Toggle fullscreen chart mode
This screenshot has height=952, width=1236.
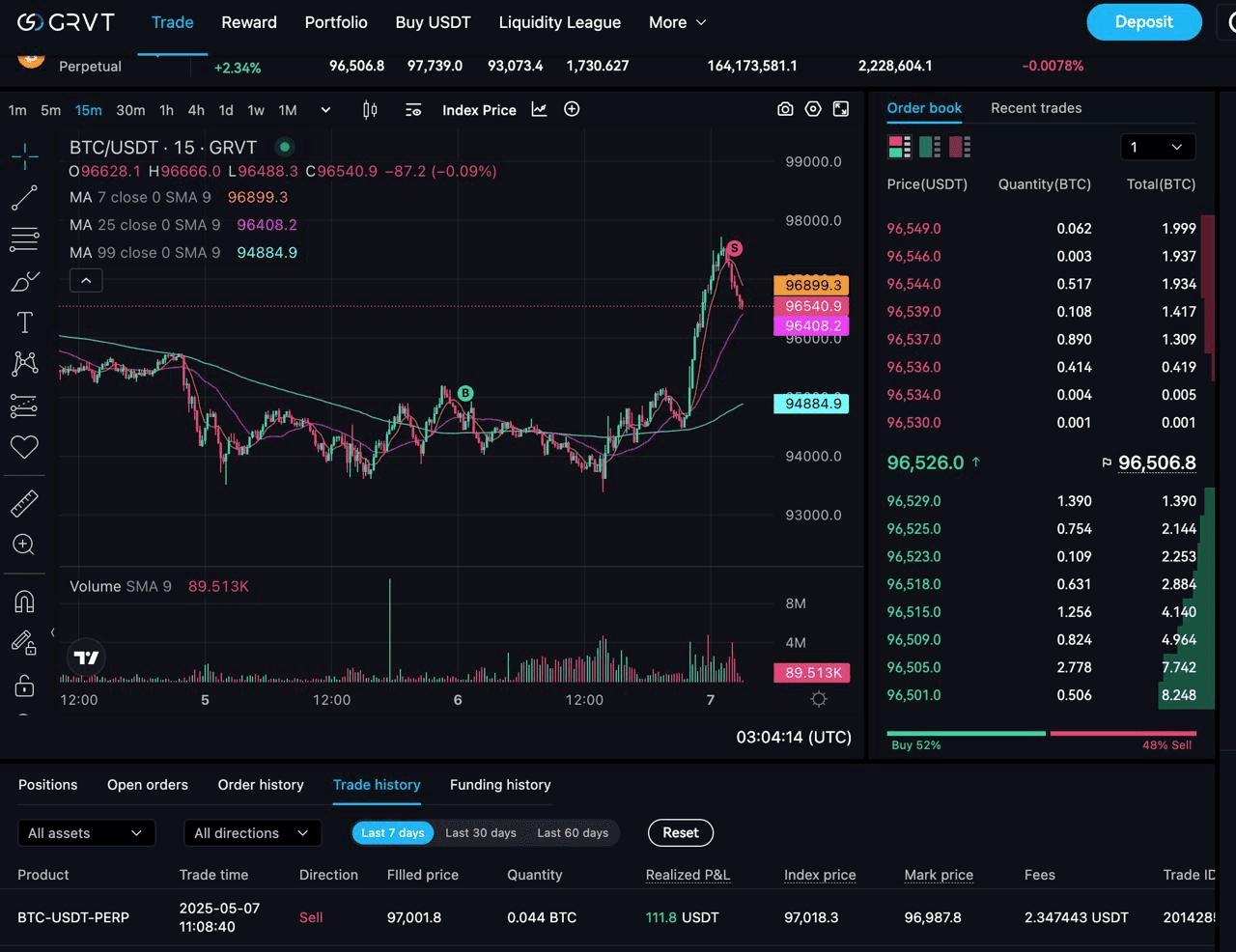click(841, 109)
